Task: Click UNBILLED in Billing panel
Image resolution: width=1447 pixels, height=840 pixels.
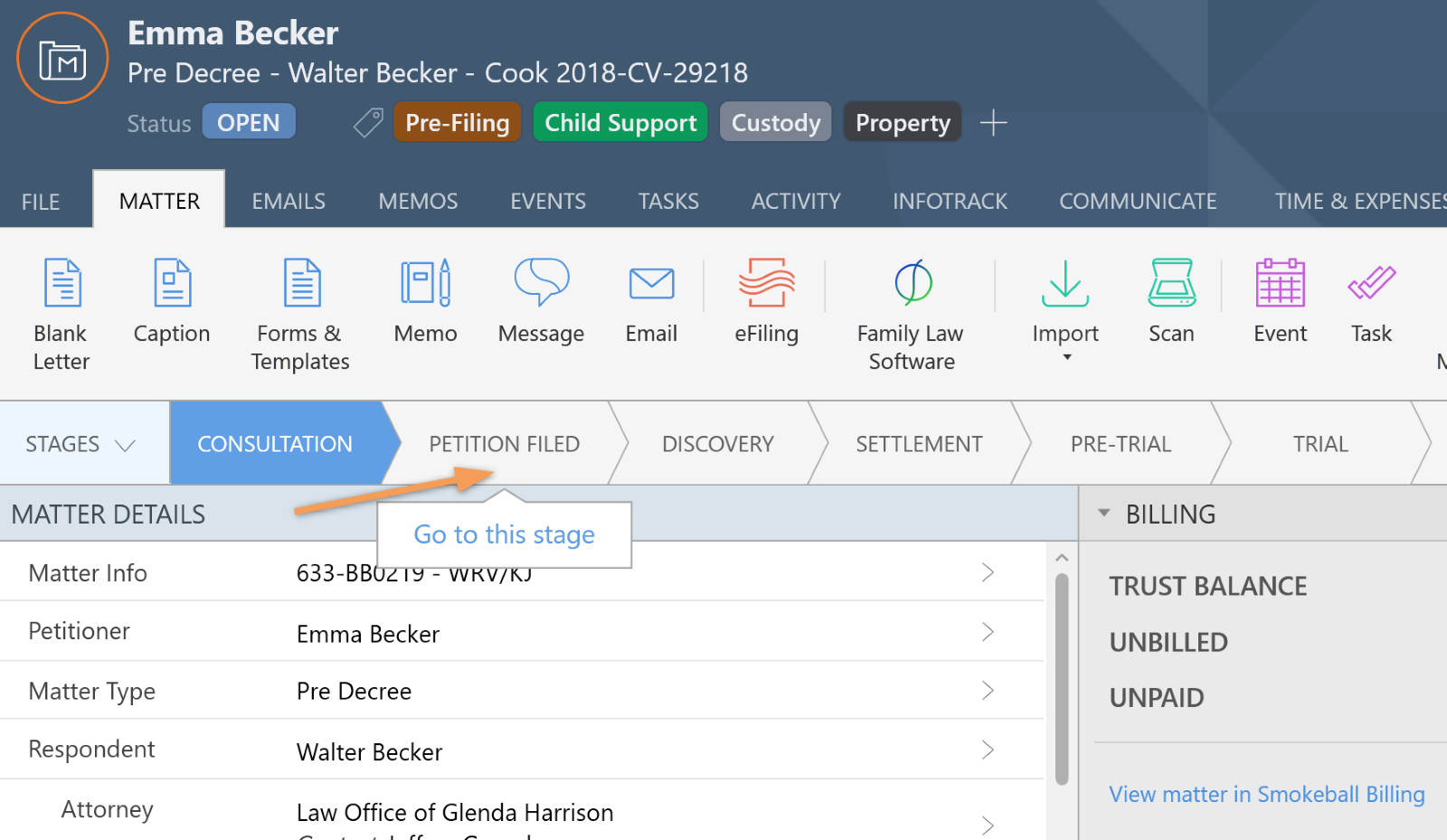Action: click(1168, 642)
